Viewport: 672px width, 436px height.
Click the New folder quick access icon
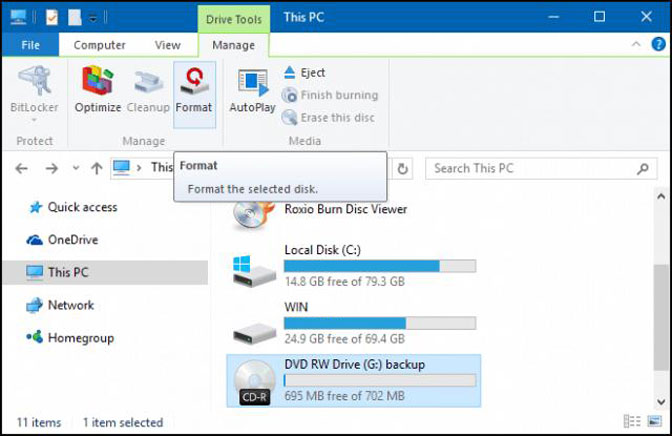(74, 17)
